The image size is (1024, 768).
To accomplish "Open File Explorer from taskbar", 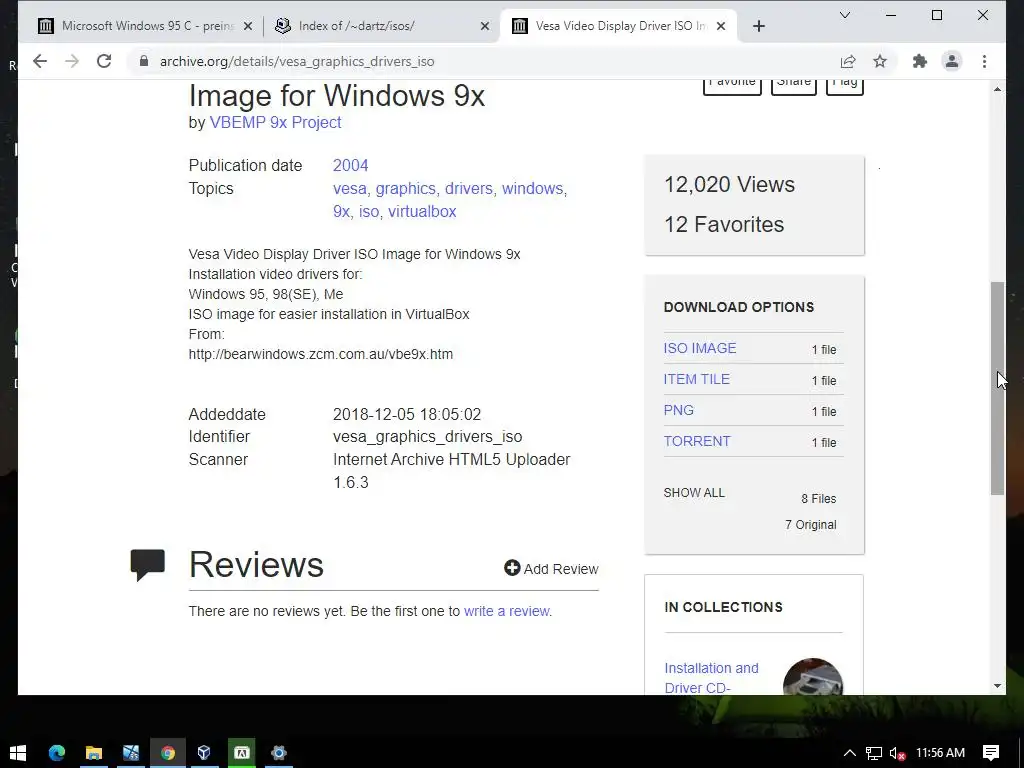I will coord(94,752).
